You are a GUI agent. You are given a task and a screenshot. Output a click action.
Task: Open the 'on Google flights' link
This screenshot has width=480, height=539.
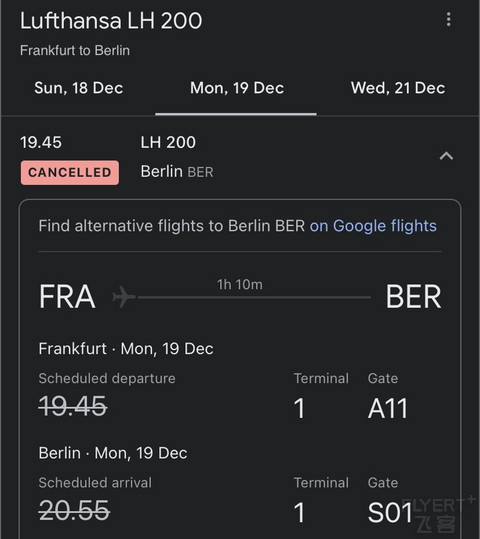pos(373,226)
